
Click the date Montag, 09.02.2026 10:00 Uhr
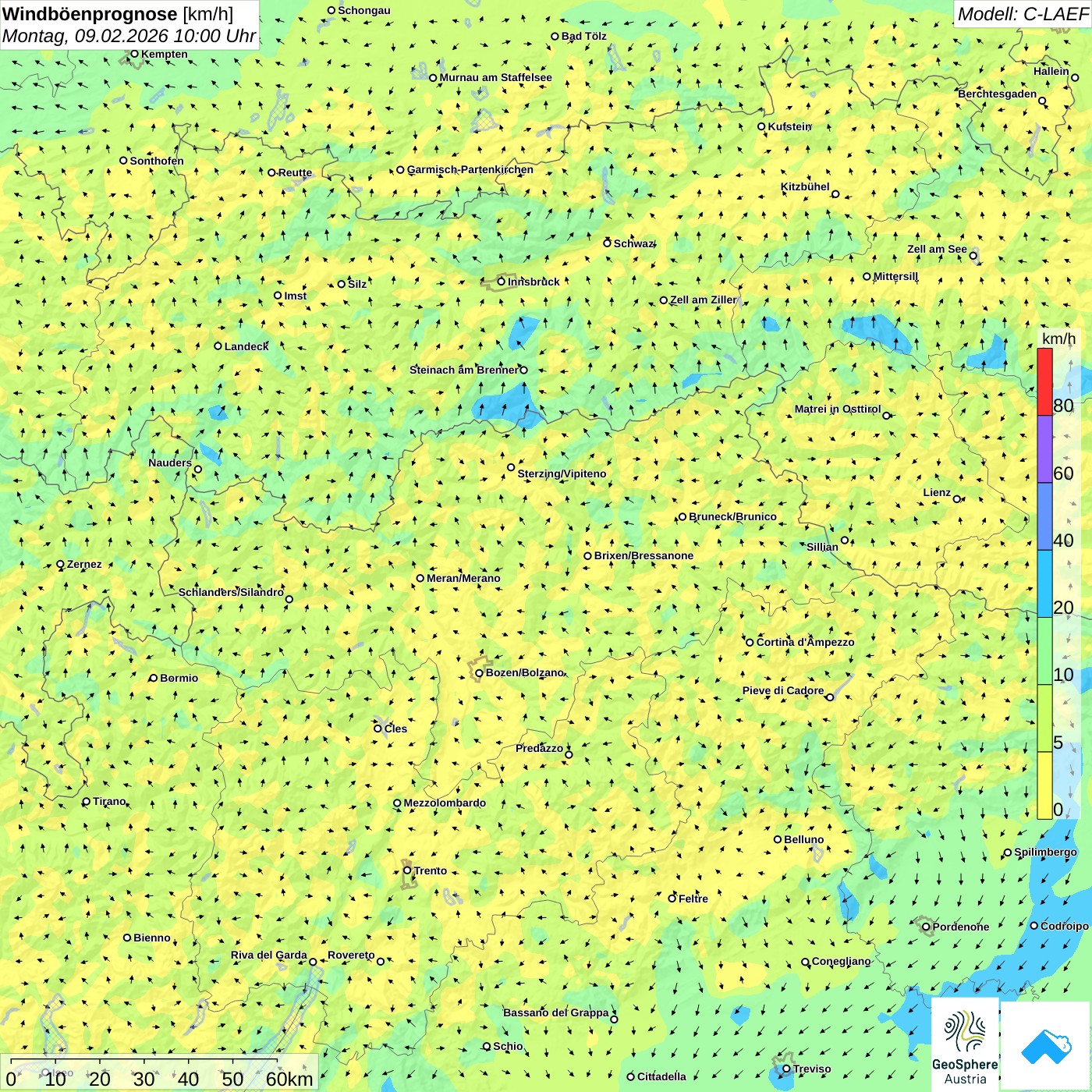coord(129,36)
